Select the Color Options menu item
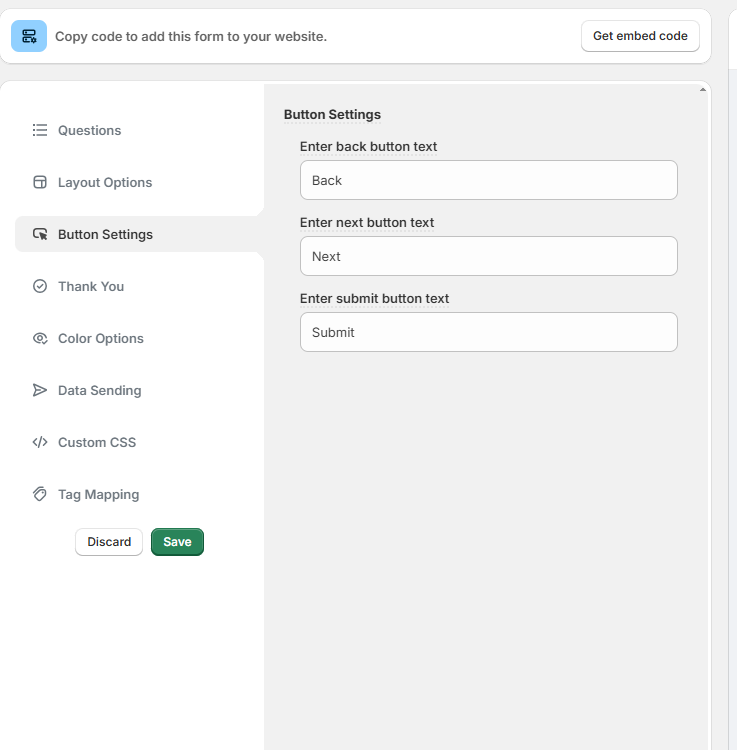737x750 pixels. click(101, 338)
